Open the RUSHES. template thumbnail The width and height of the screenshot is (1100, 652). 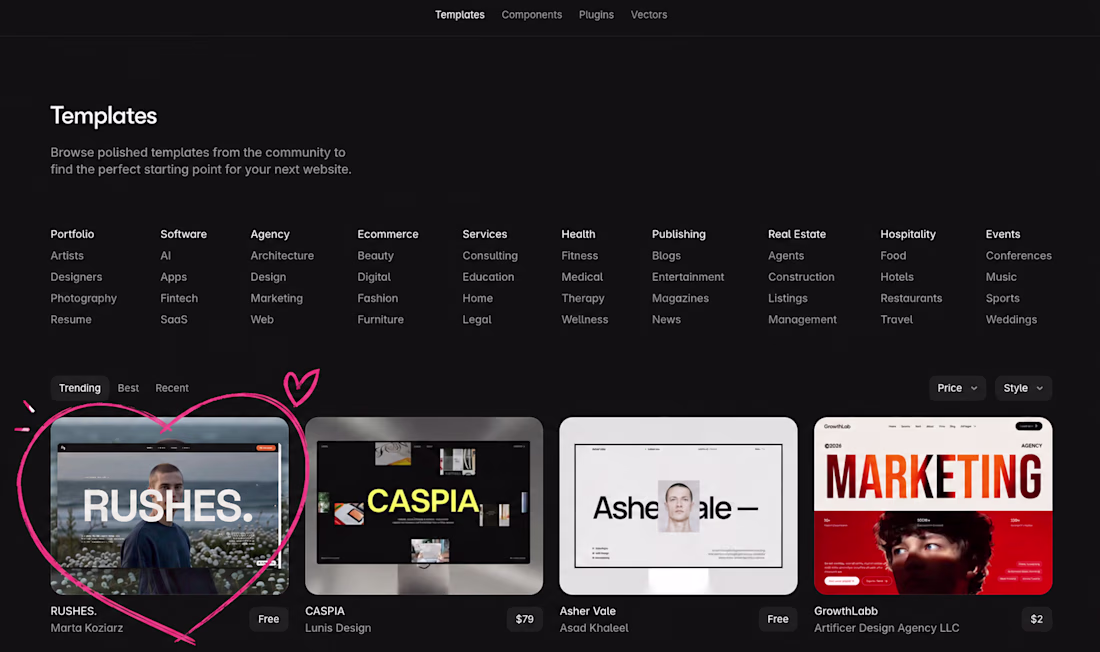pos(170,506)
